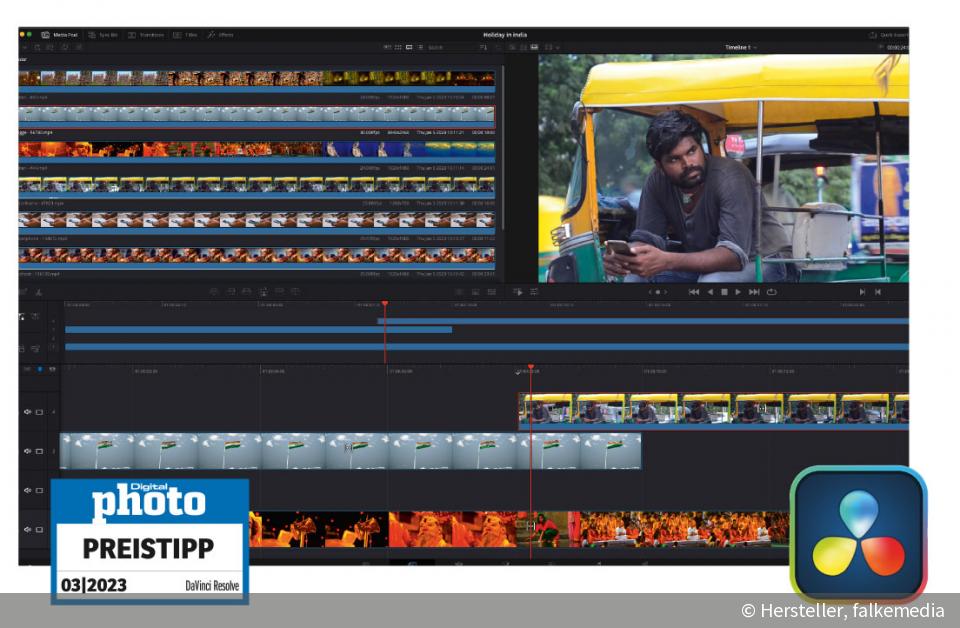Viewport: 960px width, 628px height.
Task: Toggle loop playback icon
Action: (771, 292)
